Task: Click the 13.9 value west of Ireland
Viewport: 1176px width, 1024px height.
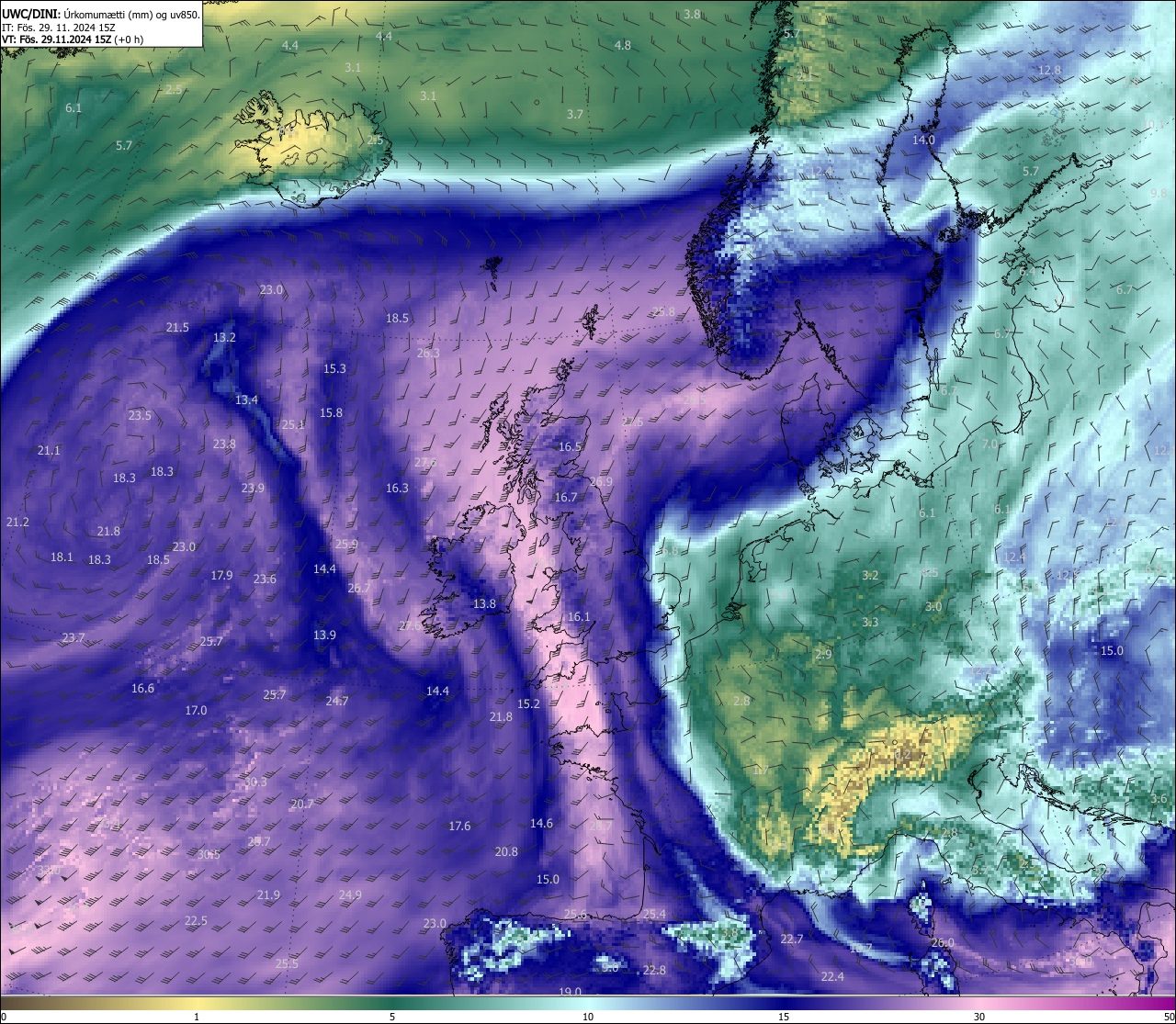Action: click(324, 635)
